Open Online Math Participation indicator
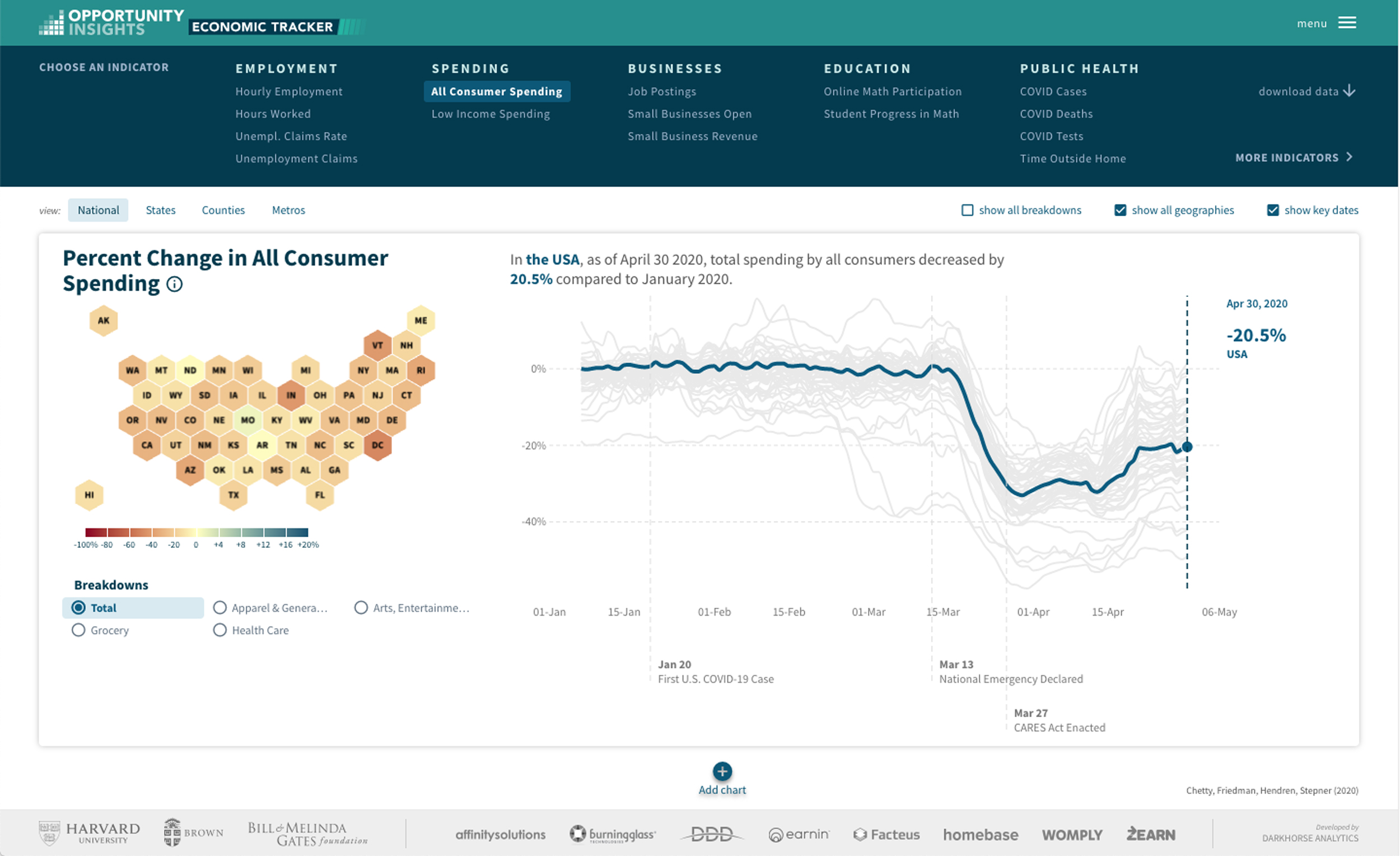 click(892, 91)
